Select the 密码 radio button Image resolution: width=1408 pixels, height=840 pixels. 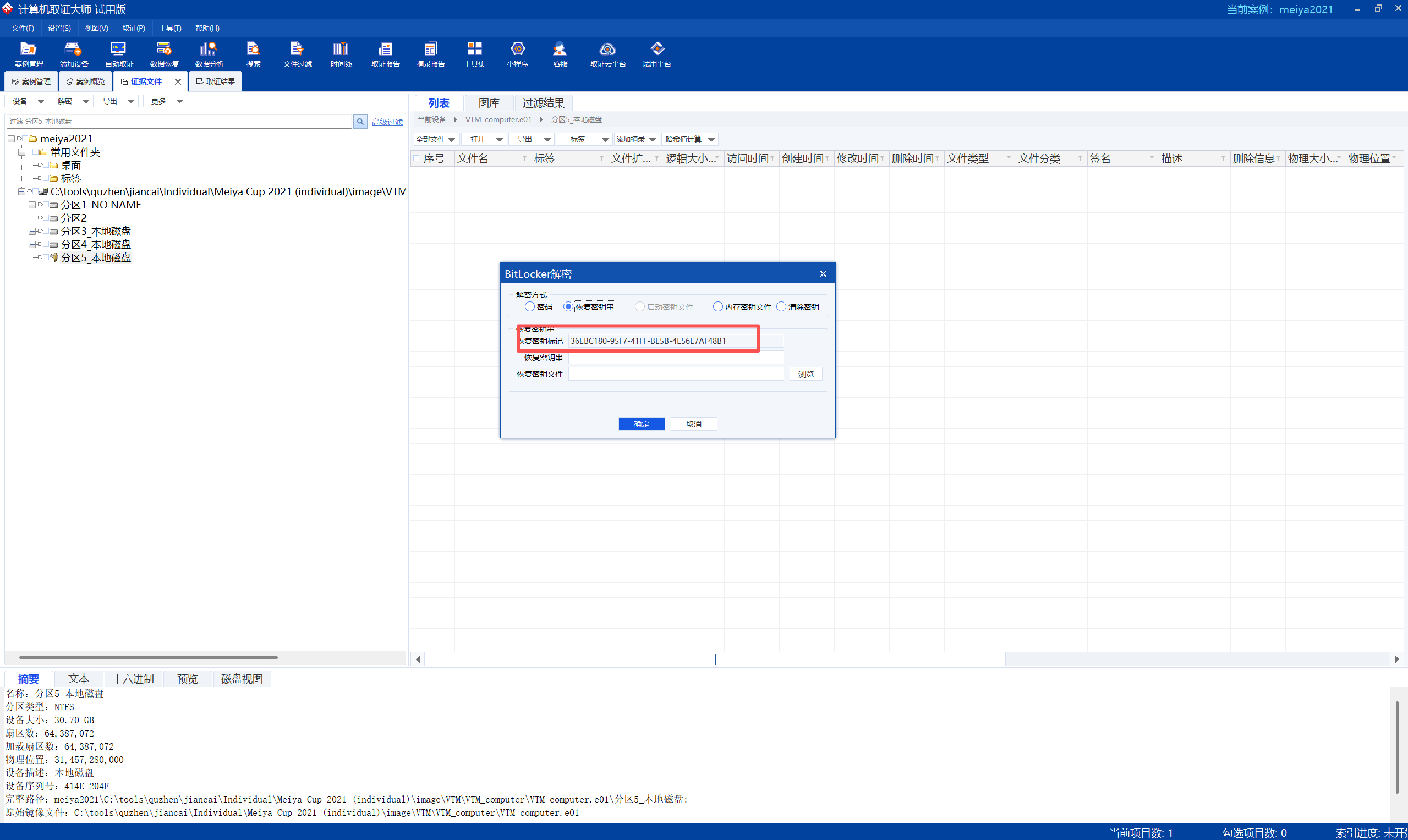pyautogui.click(x=530, y=307)
